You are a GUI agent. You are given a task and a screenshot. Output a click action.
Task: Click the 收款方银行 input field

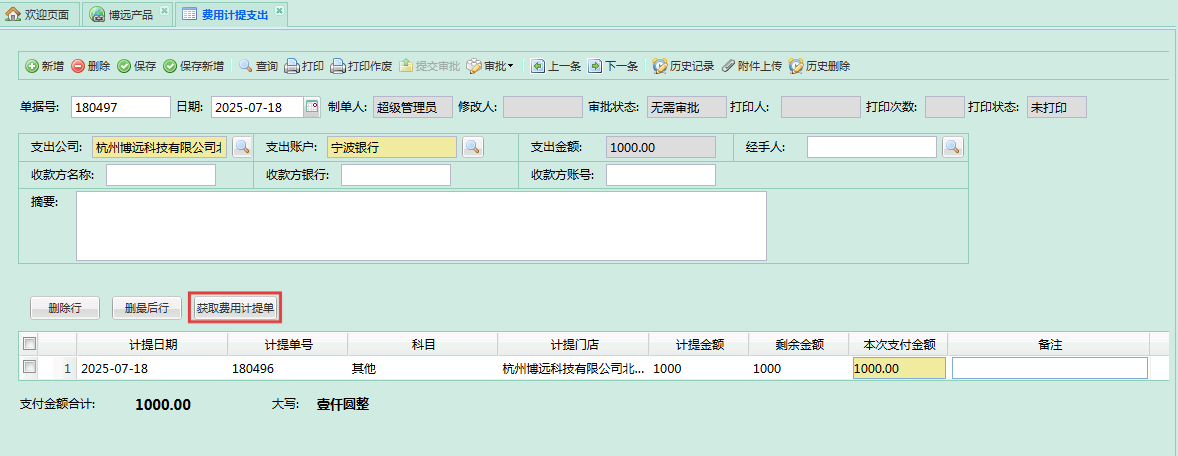(396, 174)
